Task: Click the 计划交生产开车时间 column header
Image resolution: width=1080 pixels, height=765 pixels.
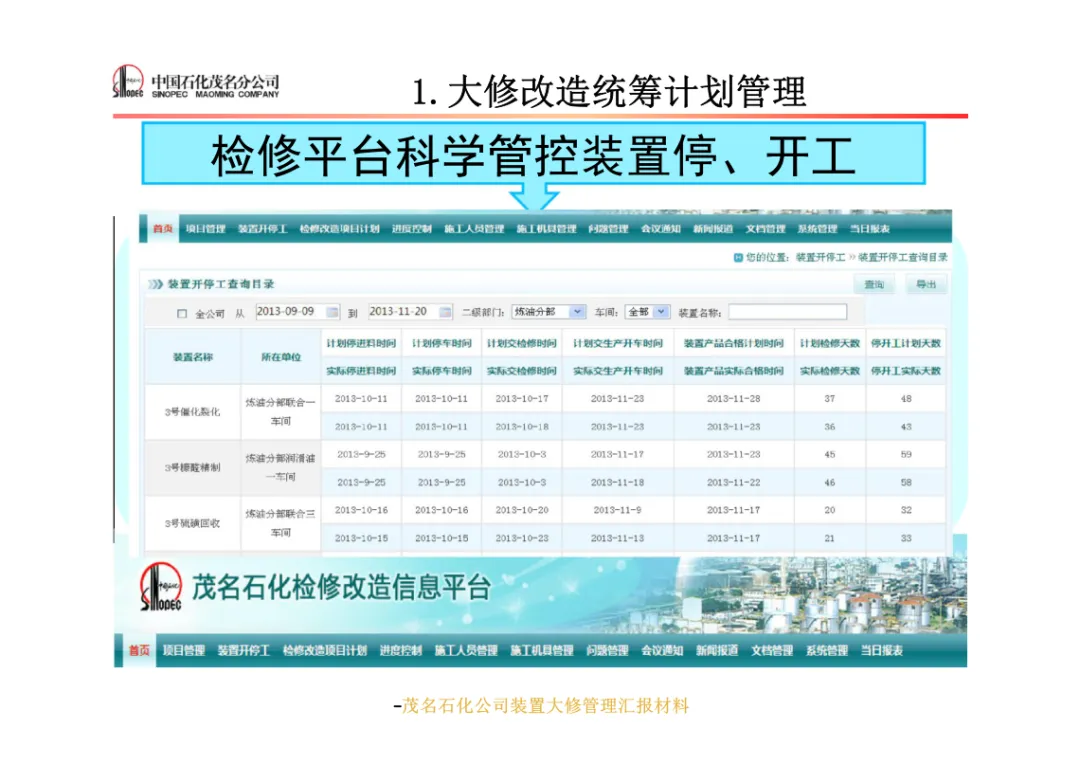Action: point(618,343)
